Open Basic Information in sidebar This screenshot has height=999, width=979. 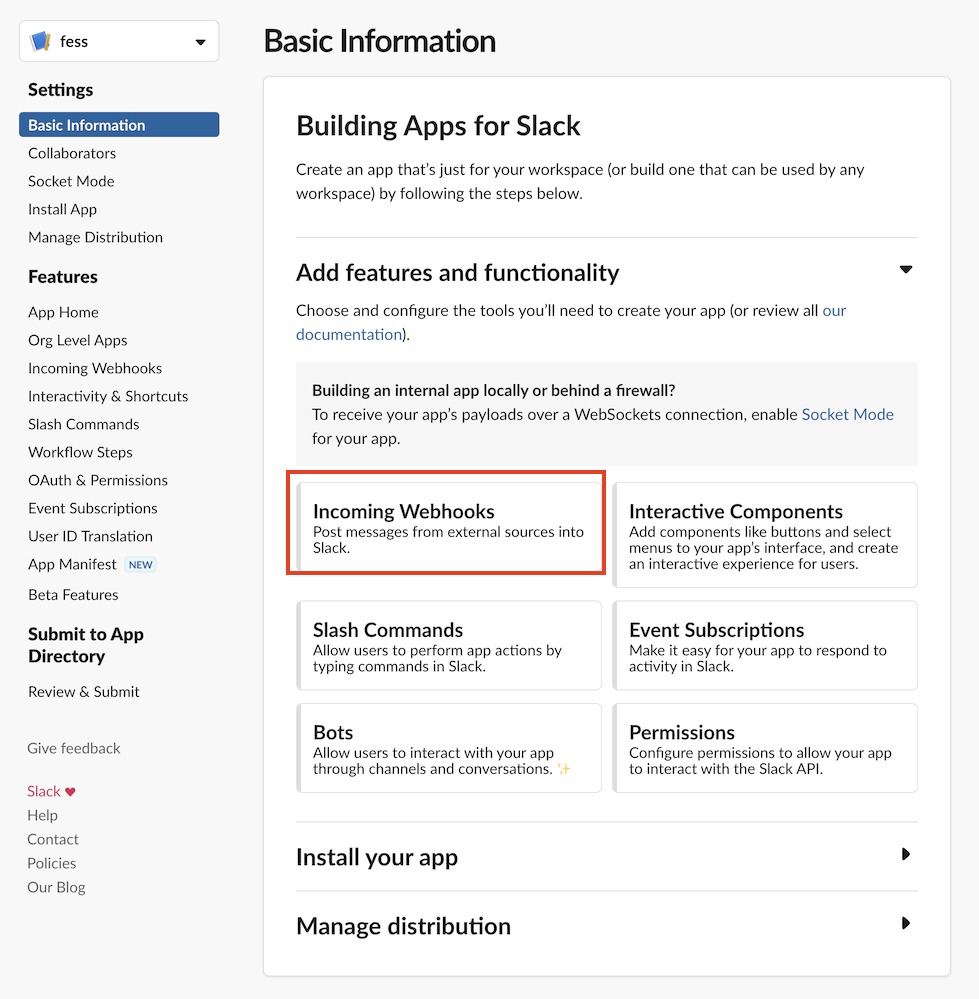119,125
